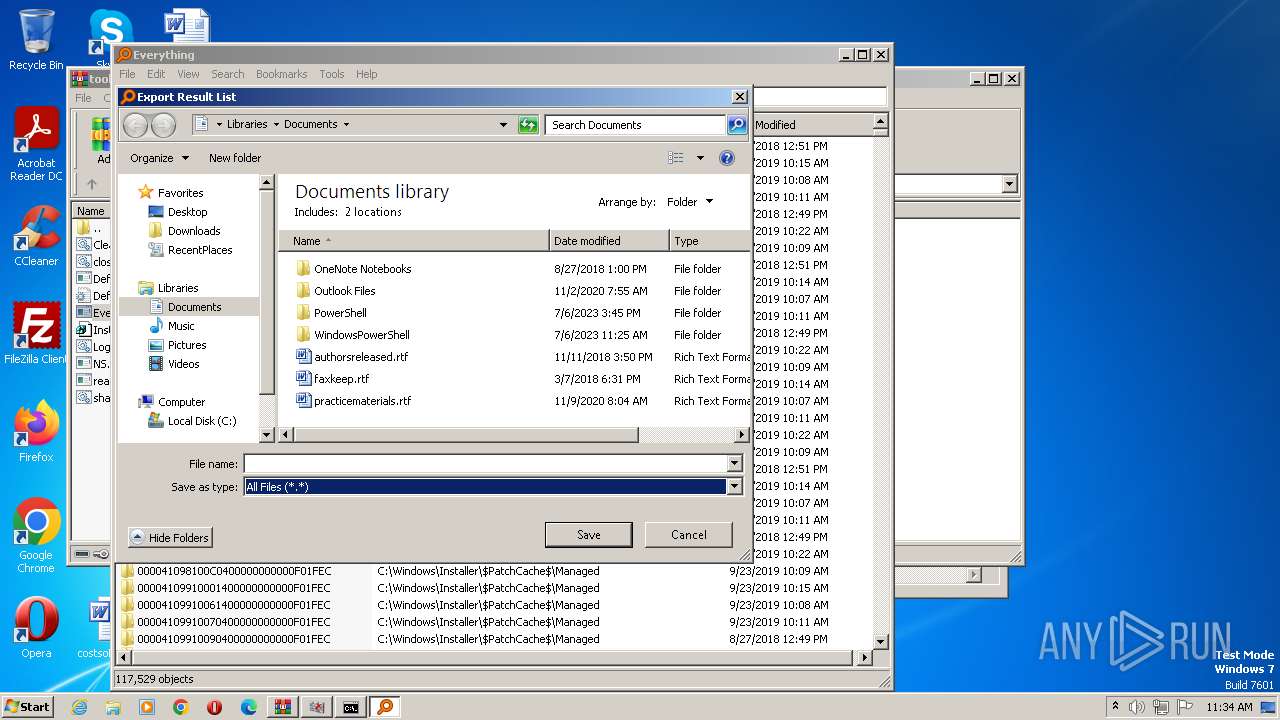Click Internet Explorer taskbar icon
The width and height of the screenshot is (1280, 720).
click(x=79, y=707)
